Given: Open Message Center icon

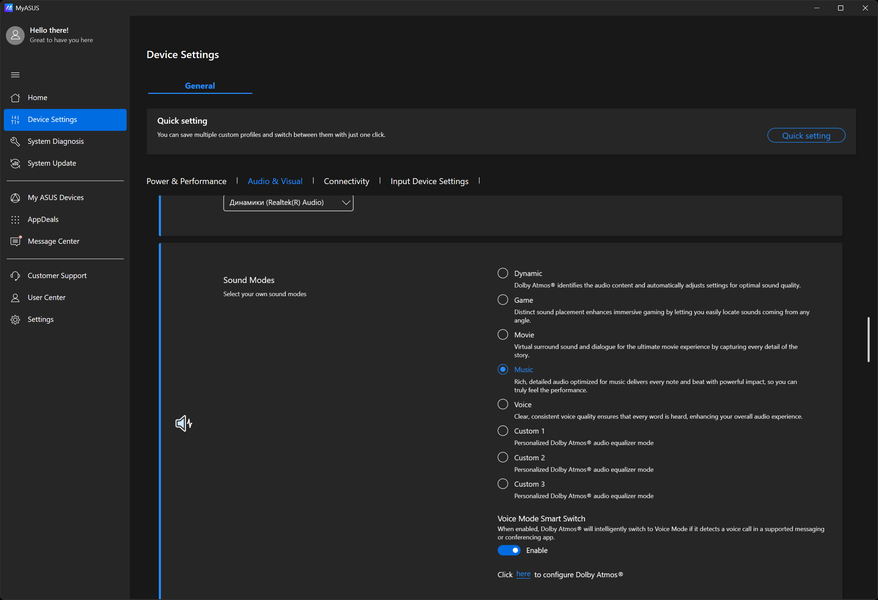Looking at the screenshot, I should tap(15, 242).
